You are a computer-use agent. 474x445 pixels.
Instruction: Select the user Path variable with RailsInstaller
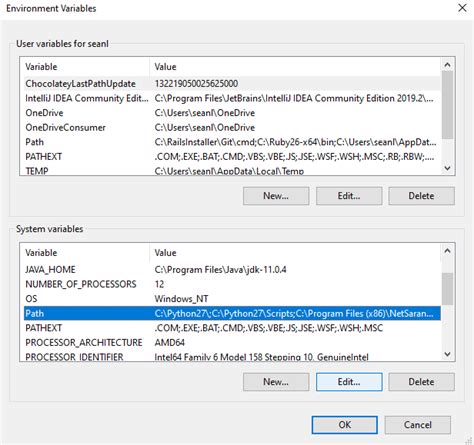coord(232,142)
